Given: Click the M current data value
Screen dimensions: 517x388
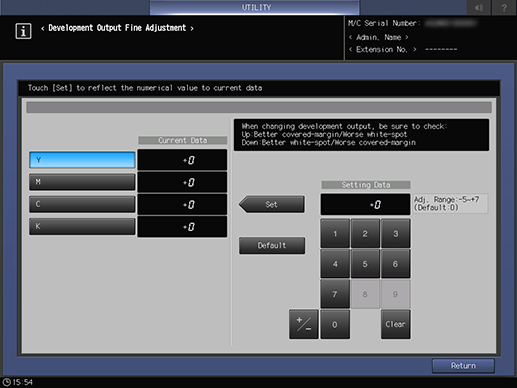Looking at the screenshot, I should click(182, 182).
